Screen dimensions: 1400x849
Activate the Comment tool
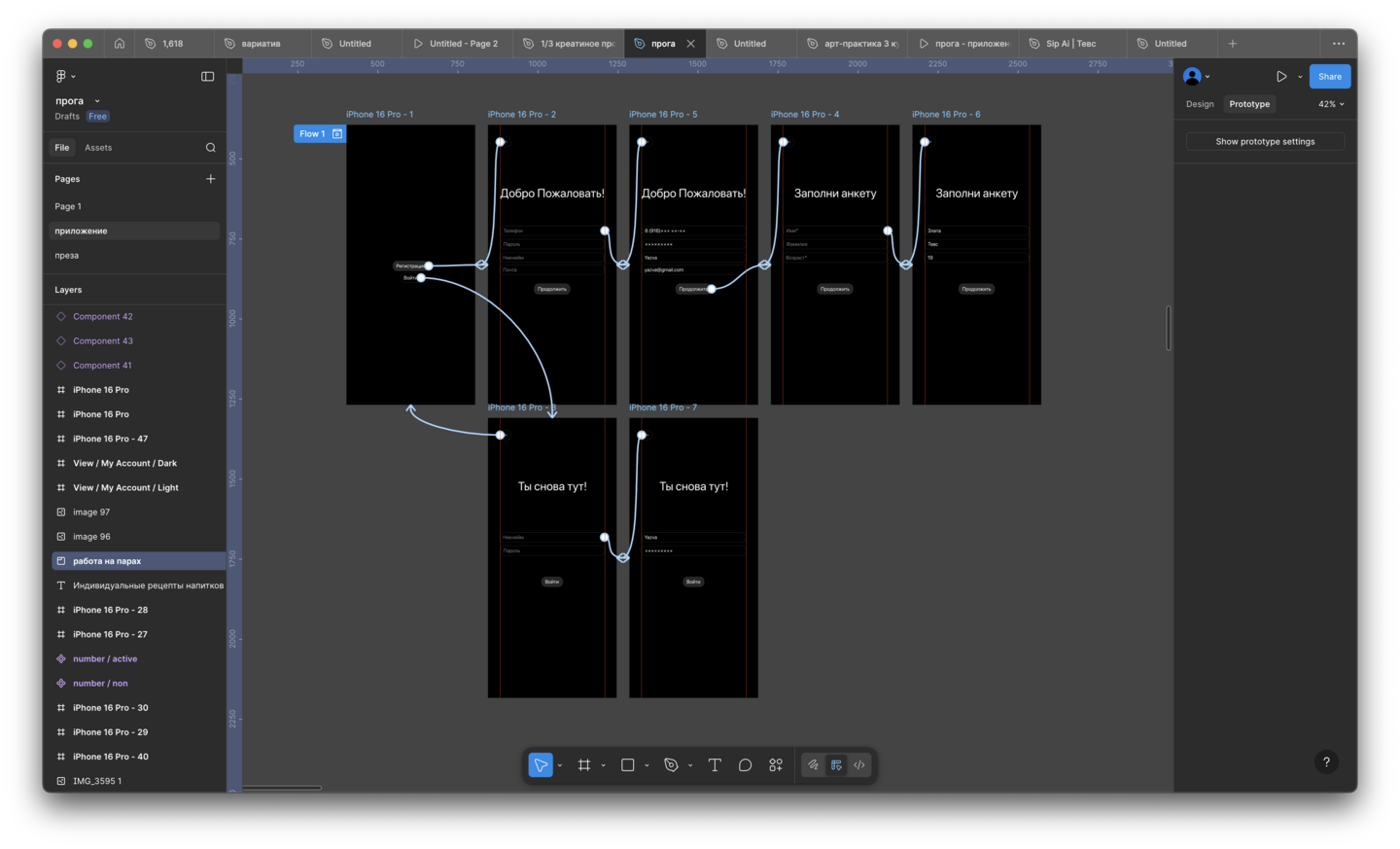(745, 765)
